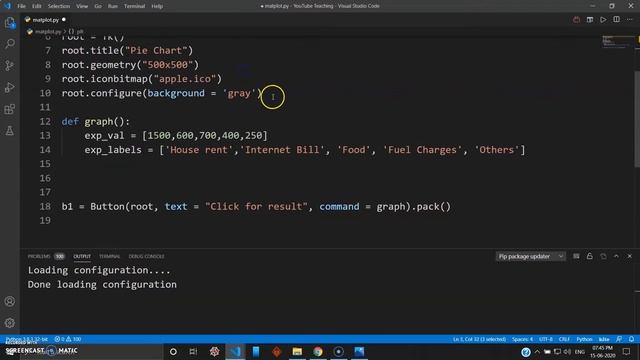Clear the output panel
This screenshot has width=640, height=360.
coord(576,256)
